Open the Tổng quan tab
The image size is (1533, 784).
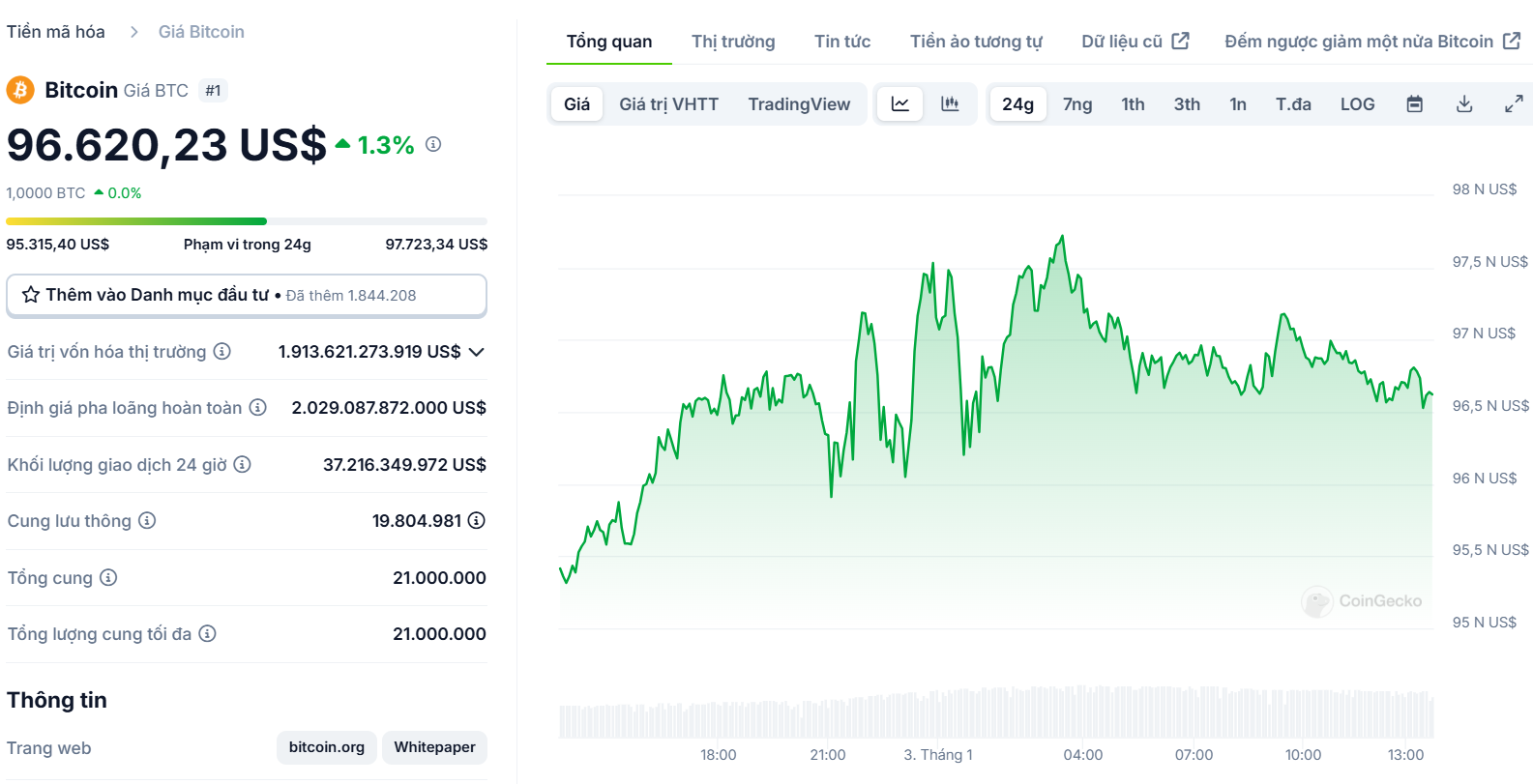(609, 42)
